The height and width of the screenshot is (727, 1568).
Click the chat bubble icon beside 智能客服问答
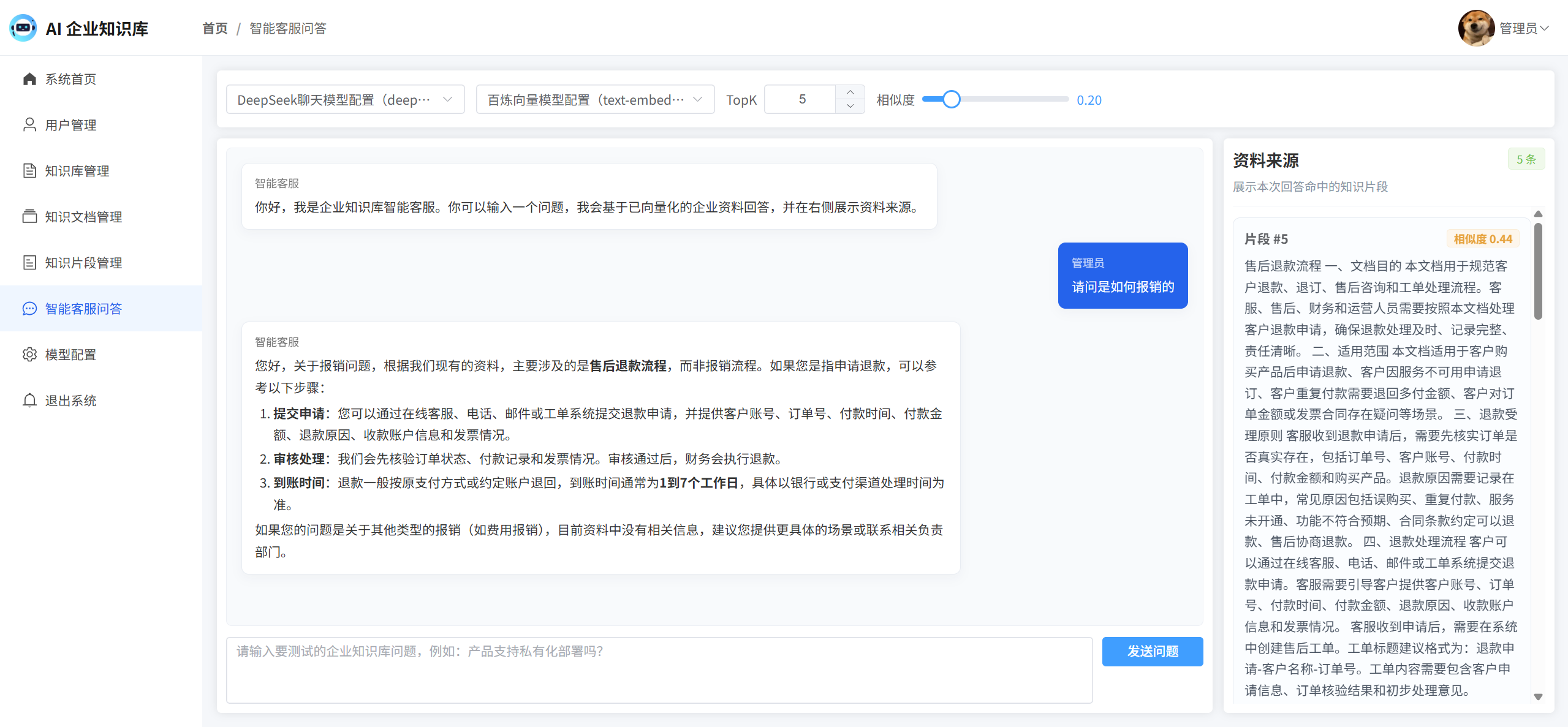[29, 309]
